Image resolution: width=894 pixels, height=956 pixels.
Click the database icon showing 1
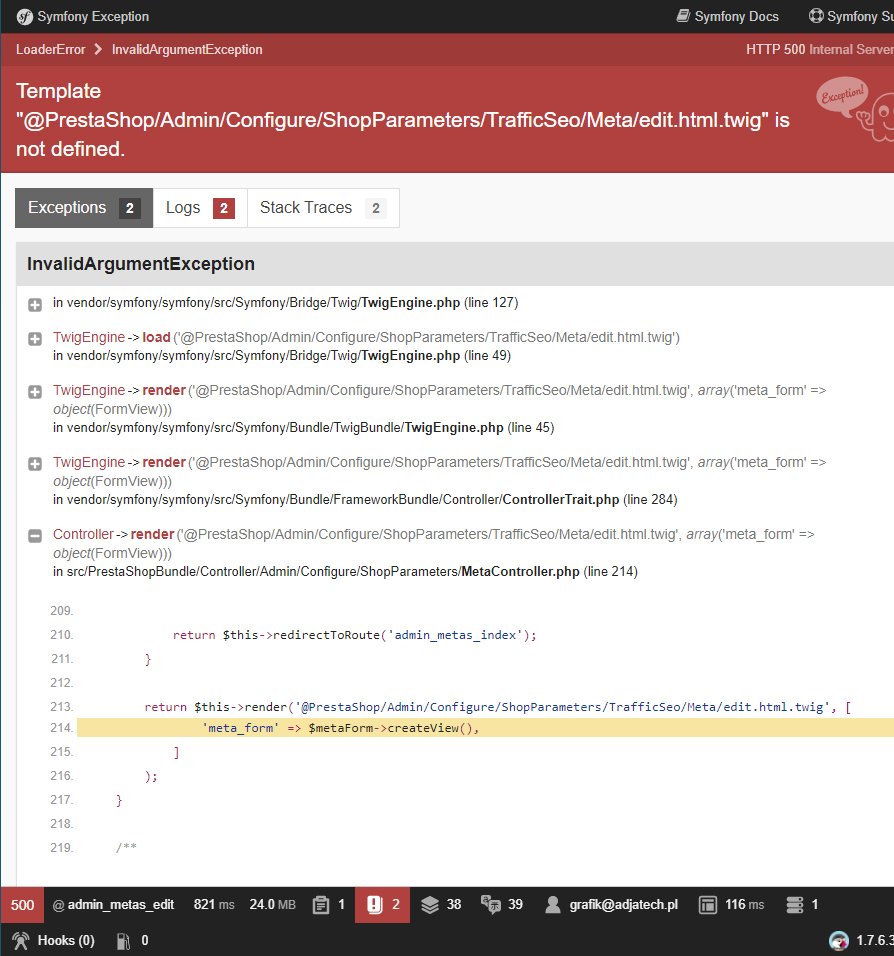[795, 905]
